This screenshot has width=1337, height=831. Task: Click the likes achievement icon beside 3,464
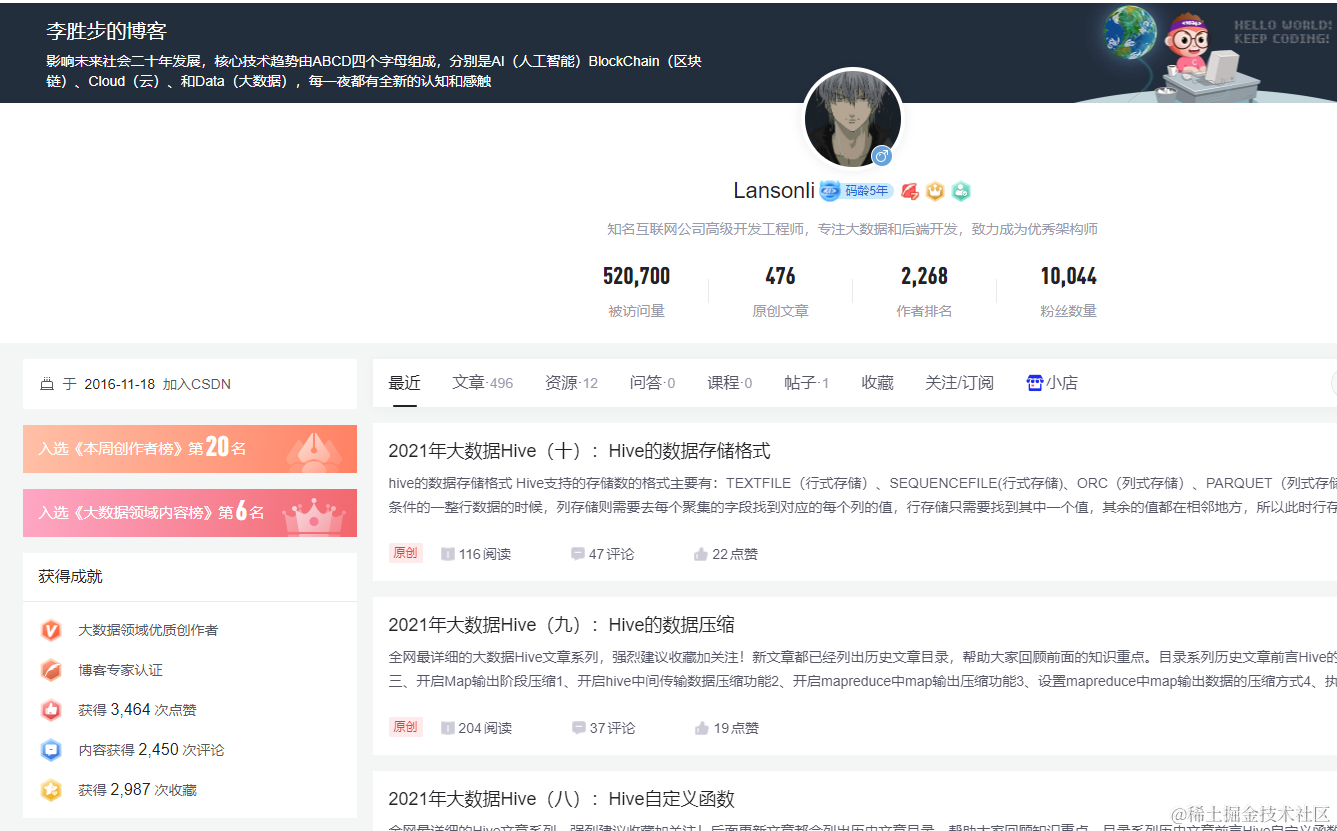pyautogui.click(x=50, y=710)
